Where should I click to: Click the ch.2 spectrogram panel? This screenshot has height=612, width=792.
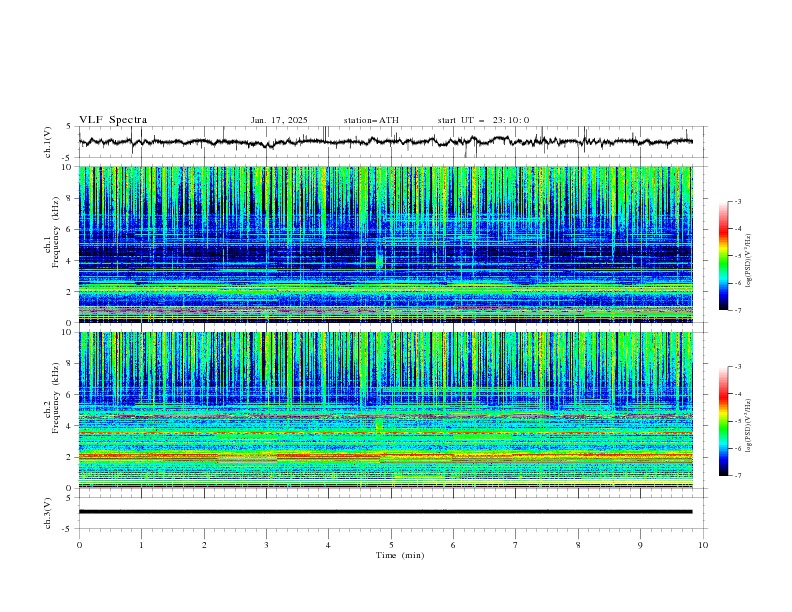385,410
